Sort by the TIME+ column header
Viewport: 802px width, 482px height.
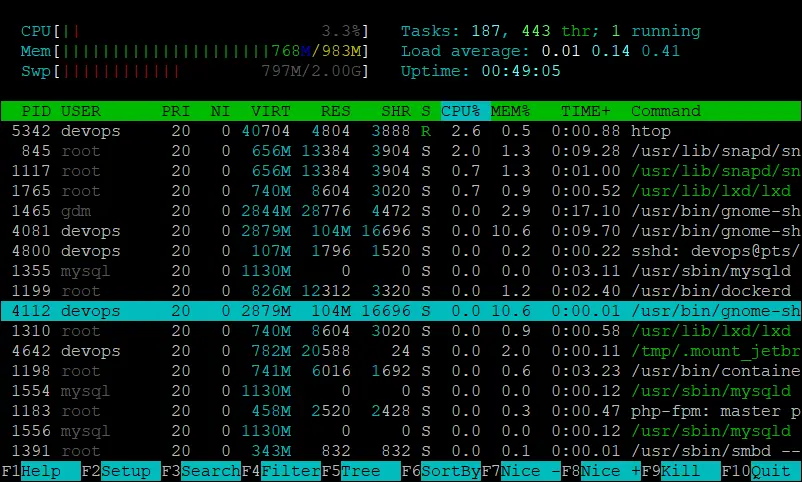(x=586, y=111)
